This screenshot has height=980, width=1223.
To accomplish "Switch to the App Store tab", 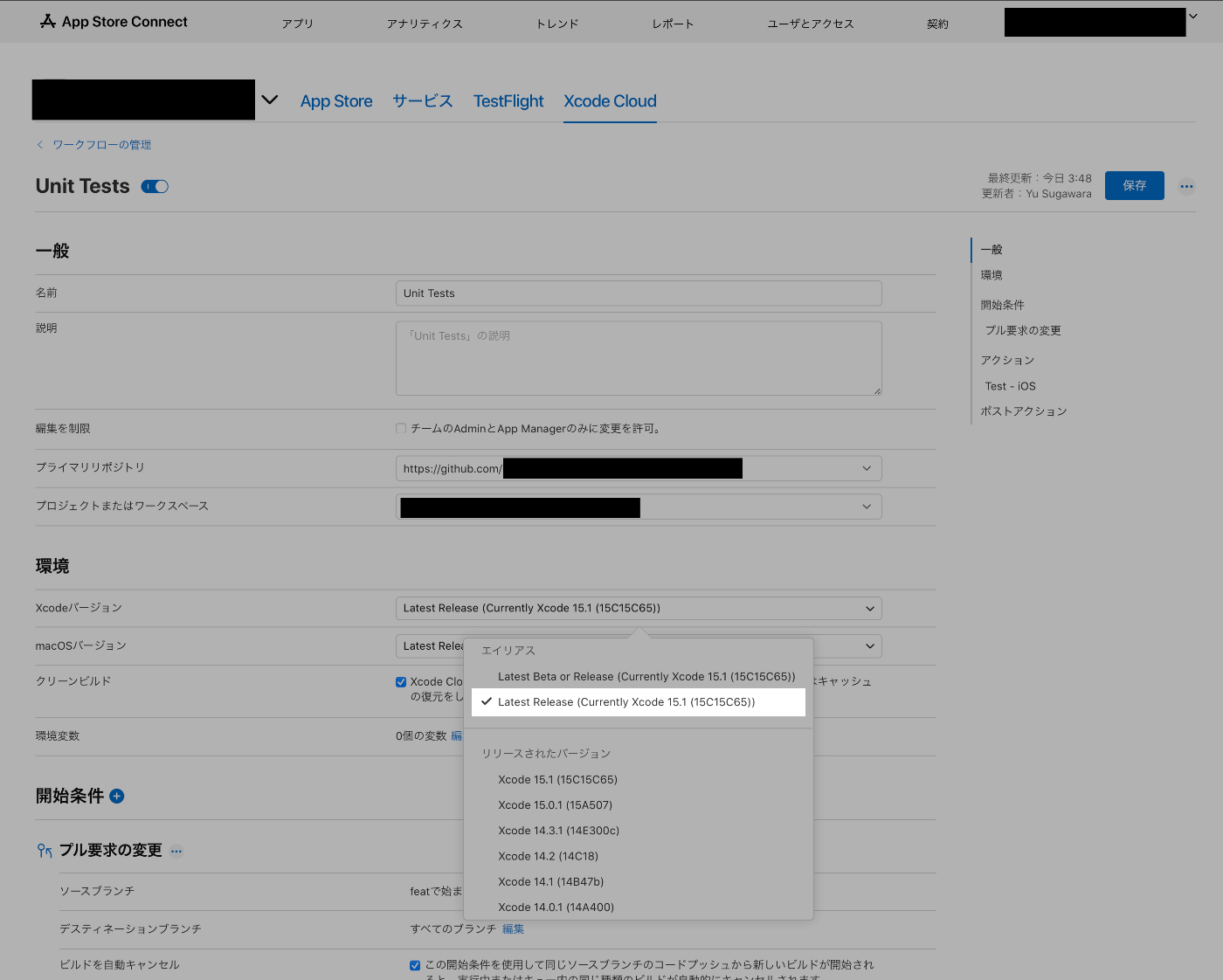I will [336, 101].
